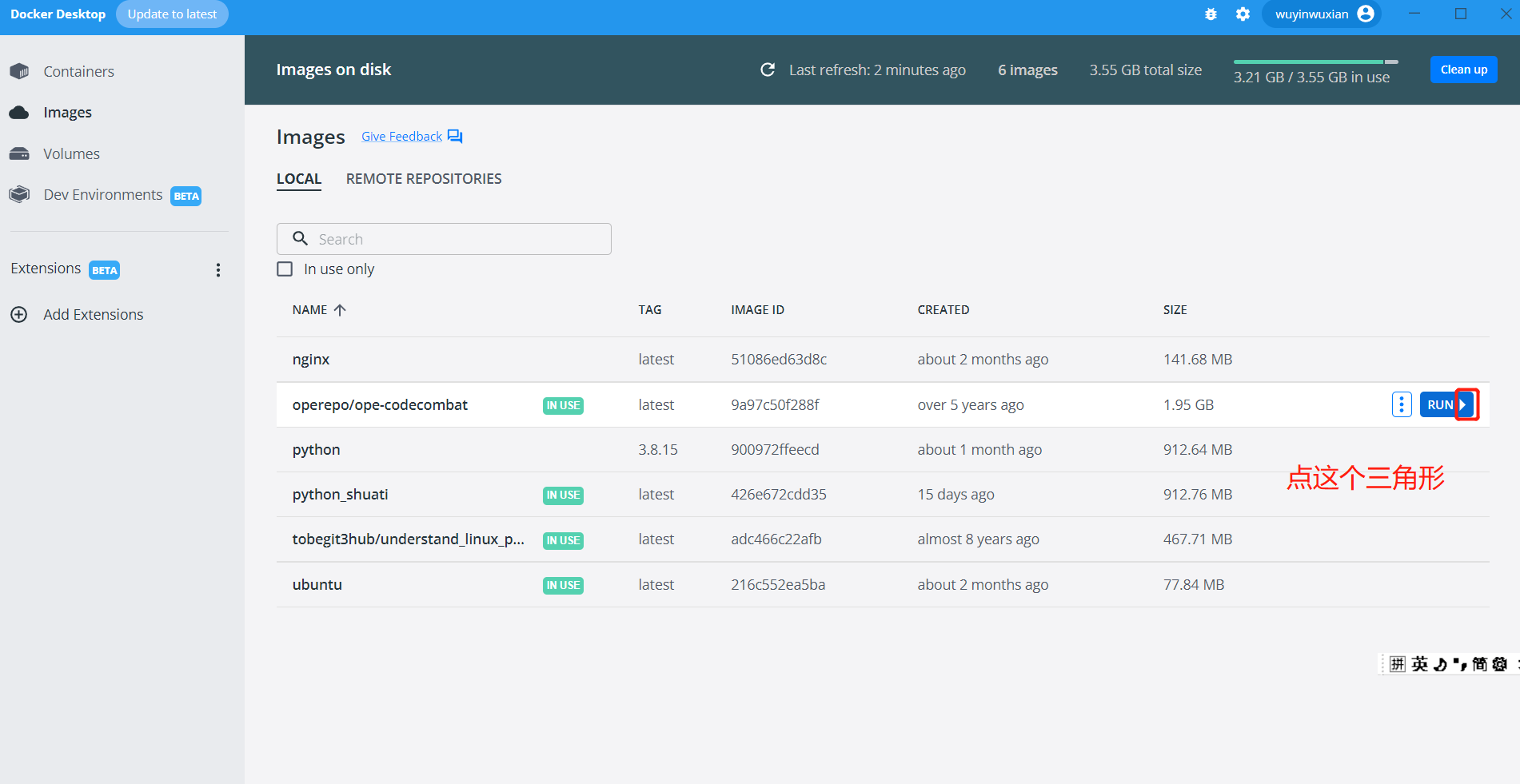
Task: Click the 141.68 MB size value
Action: pos(1198,360)
